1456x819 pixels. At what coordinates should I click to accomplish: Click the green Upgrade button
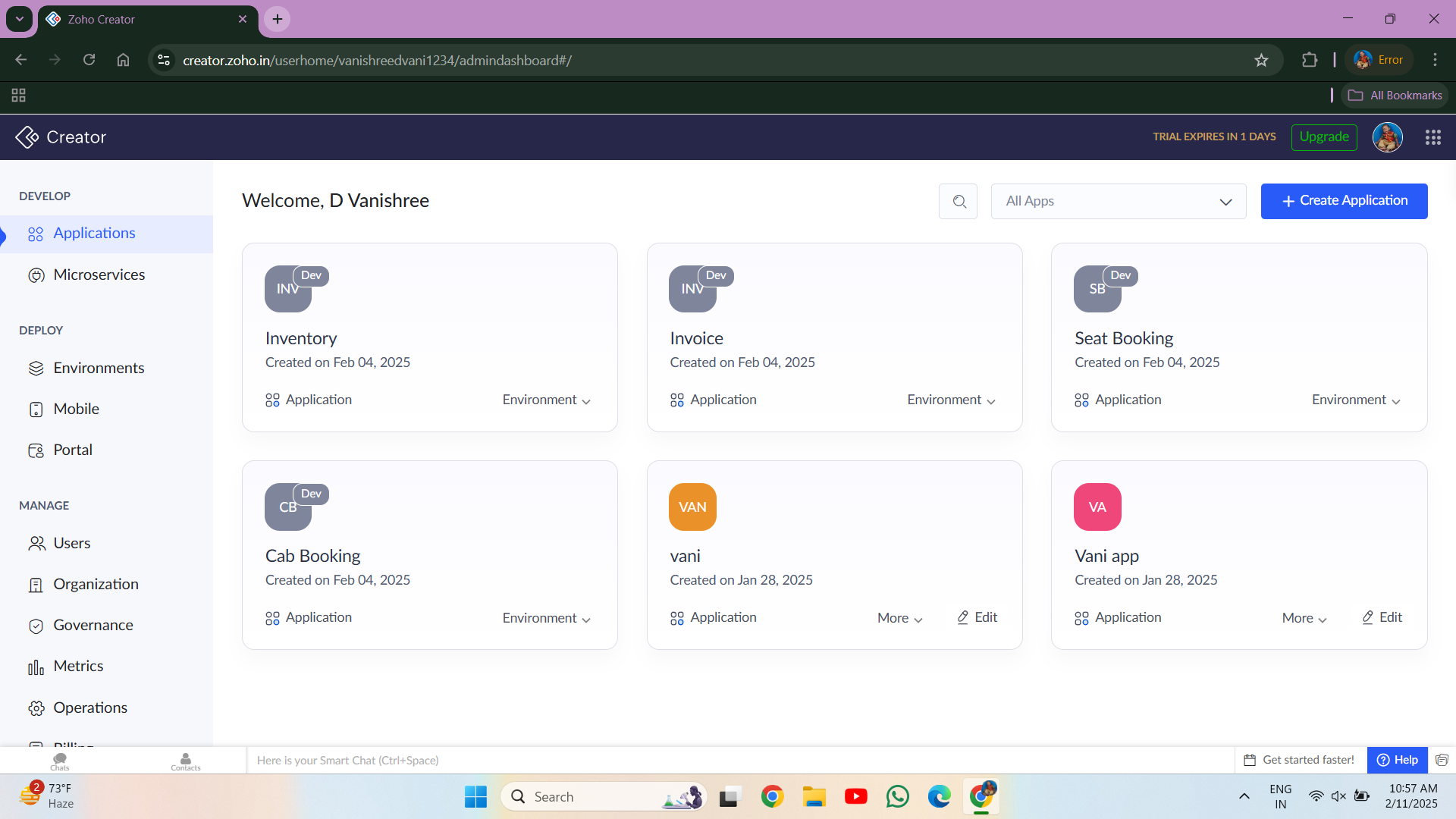point(1323,137)
